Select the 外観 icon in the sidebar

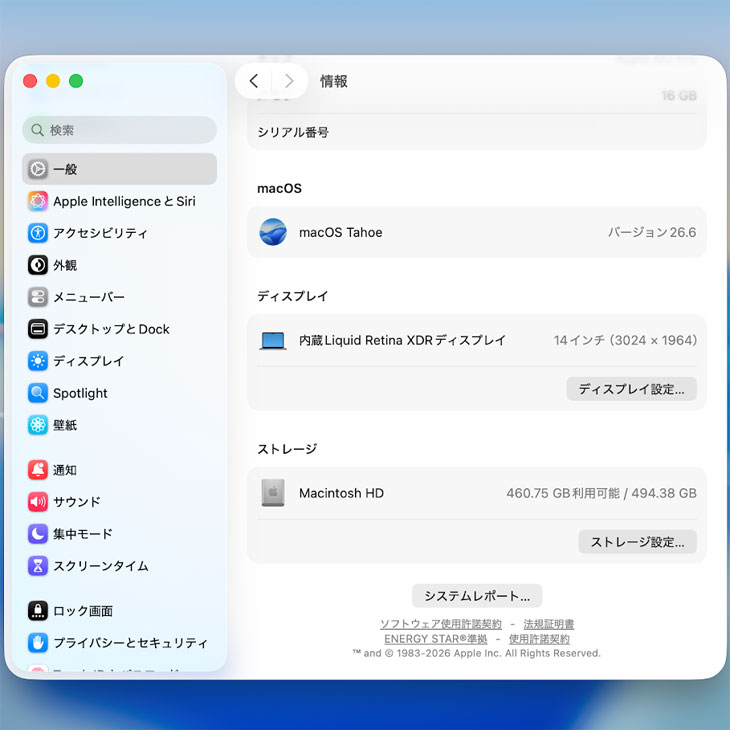coord(38,265)
